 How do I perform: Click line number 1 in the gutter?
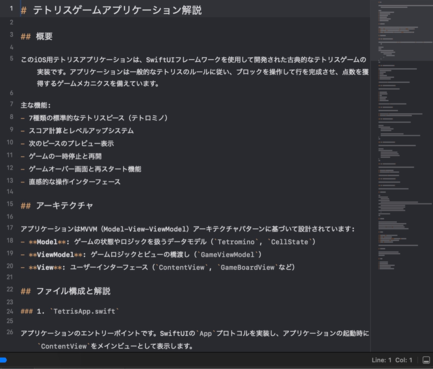pyautogui.click(x=11, y=9)
